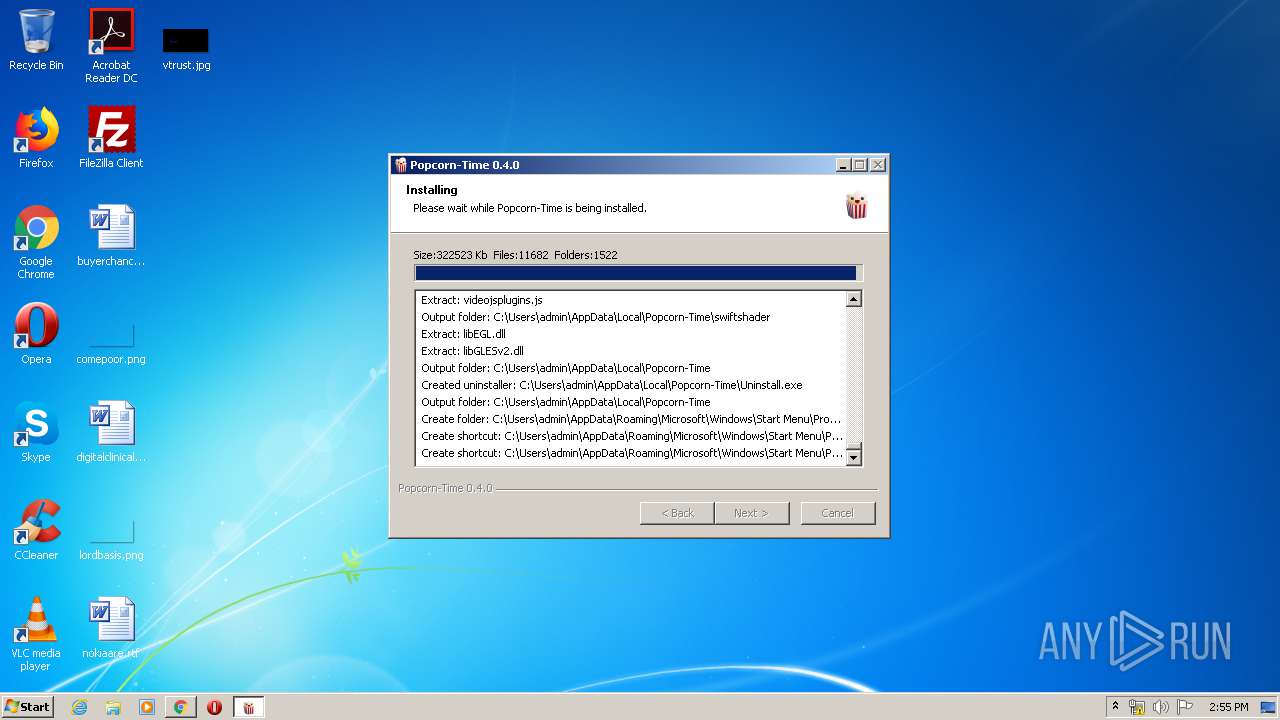Open the network tray icon
1280x720 pixels.
coord(1137,707)
